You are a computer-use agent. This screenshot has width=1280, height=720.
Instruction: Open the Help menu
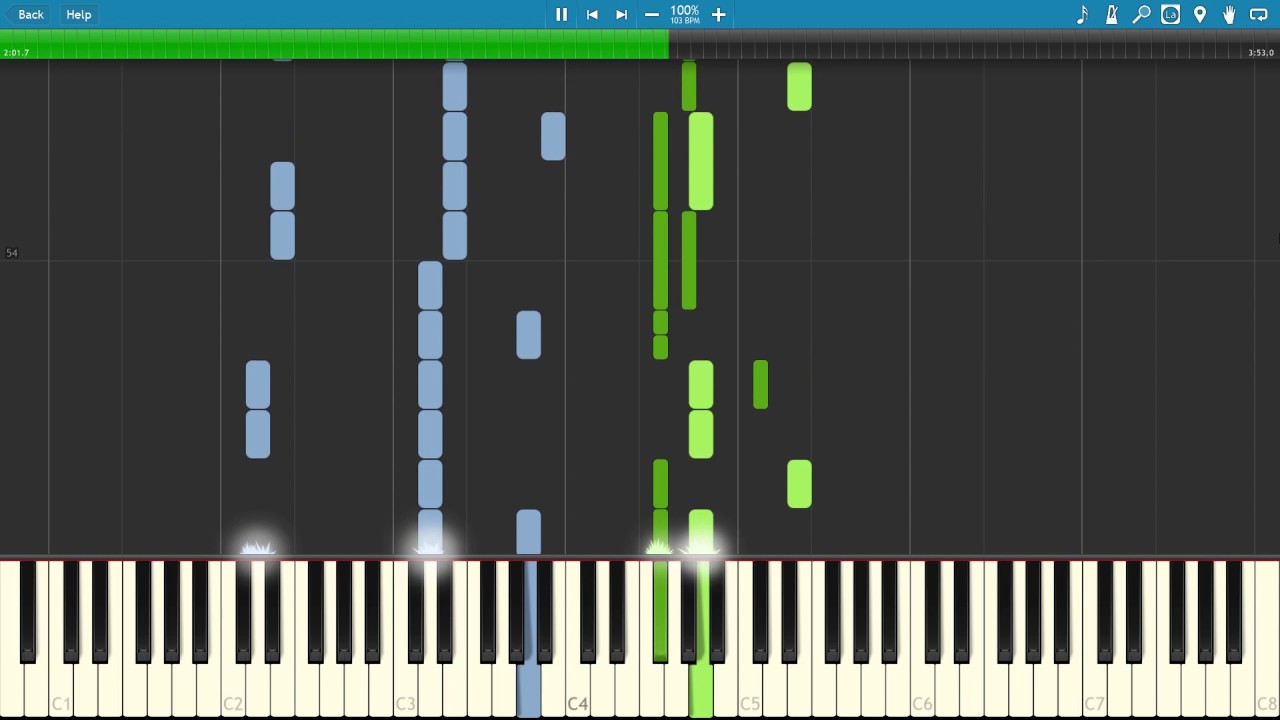(79, 14)
